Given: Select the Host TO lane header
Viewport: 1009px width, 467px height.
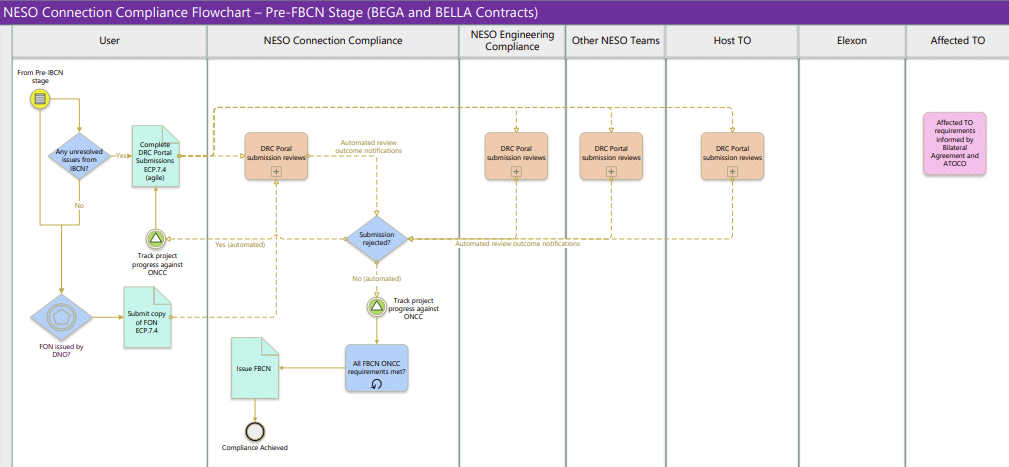Looking at the screenshot, I should pos(732,41).
